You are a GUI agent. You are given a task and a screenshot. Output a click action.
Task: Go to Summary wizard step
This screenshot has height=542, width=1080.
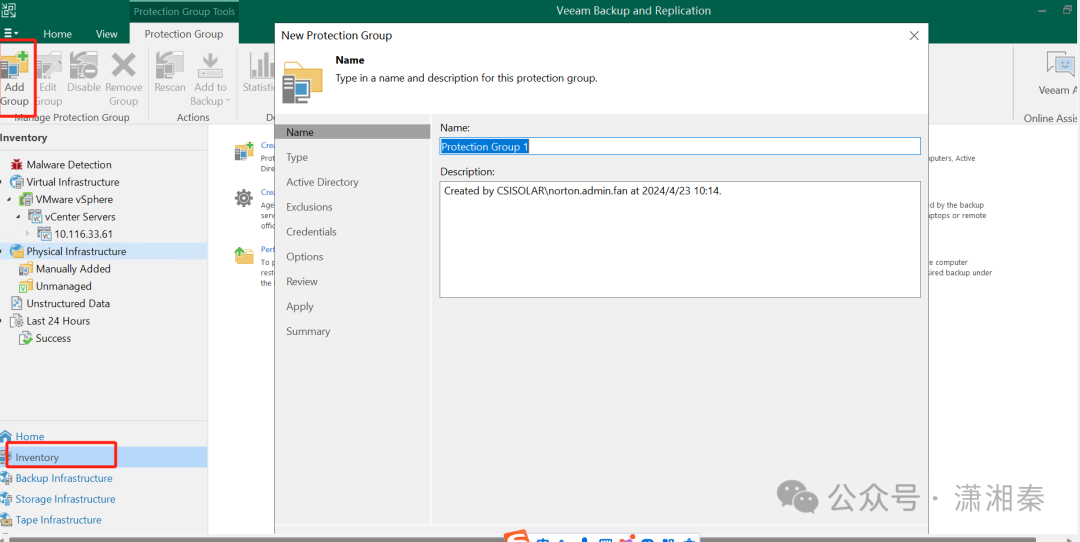coord(308,331)
